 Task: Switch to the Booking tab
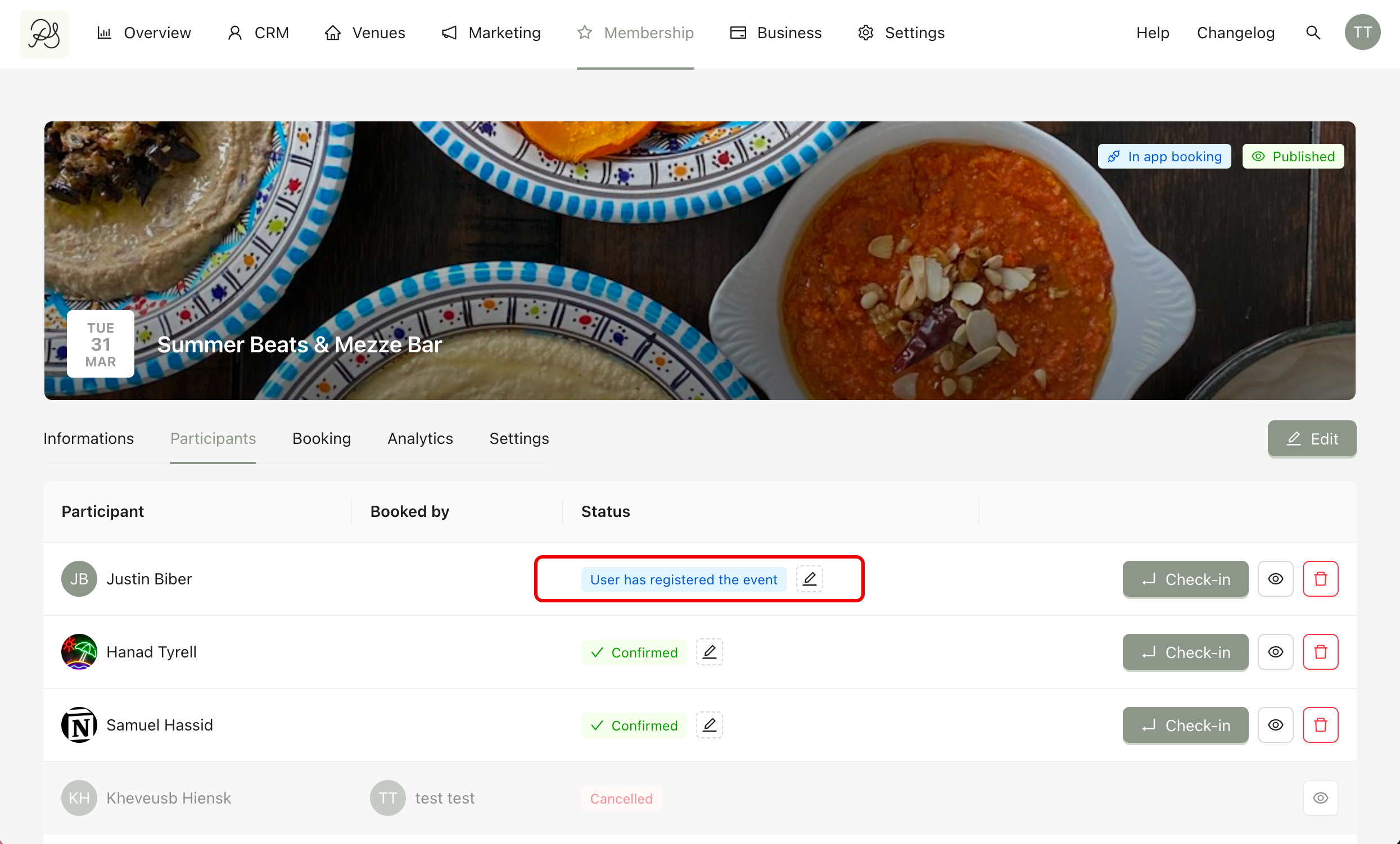click(322, 438)
